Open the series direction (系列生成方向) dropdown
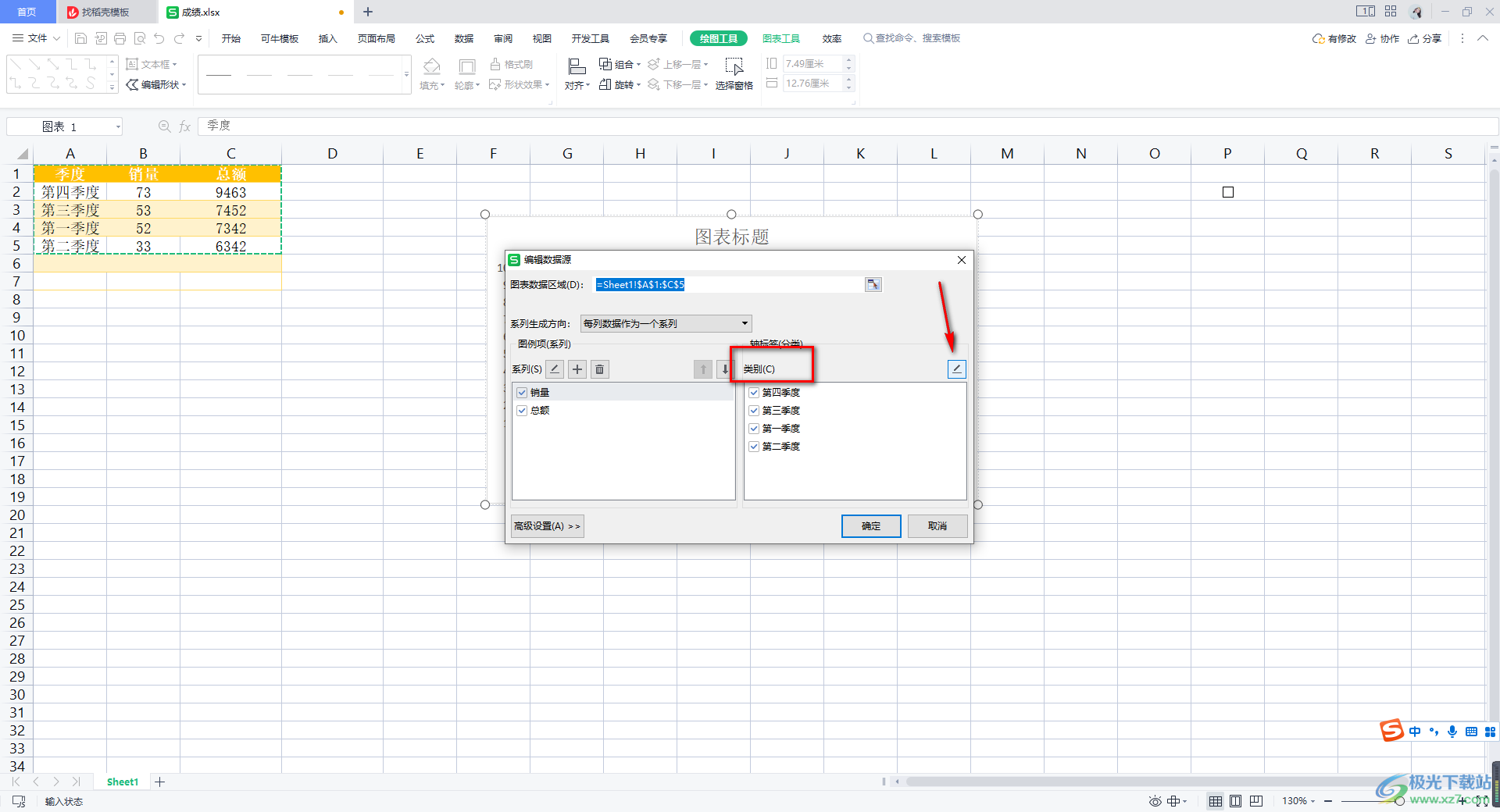 666,323
